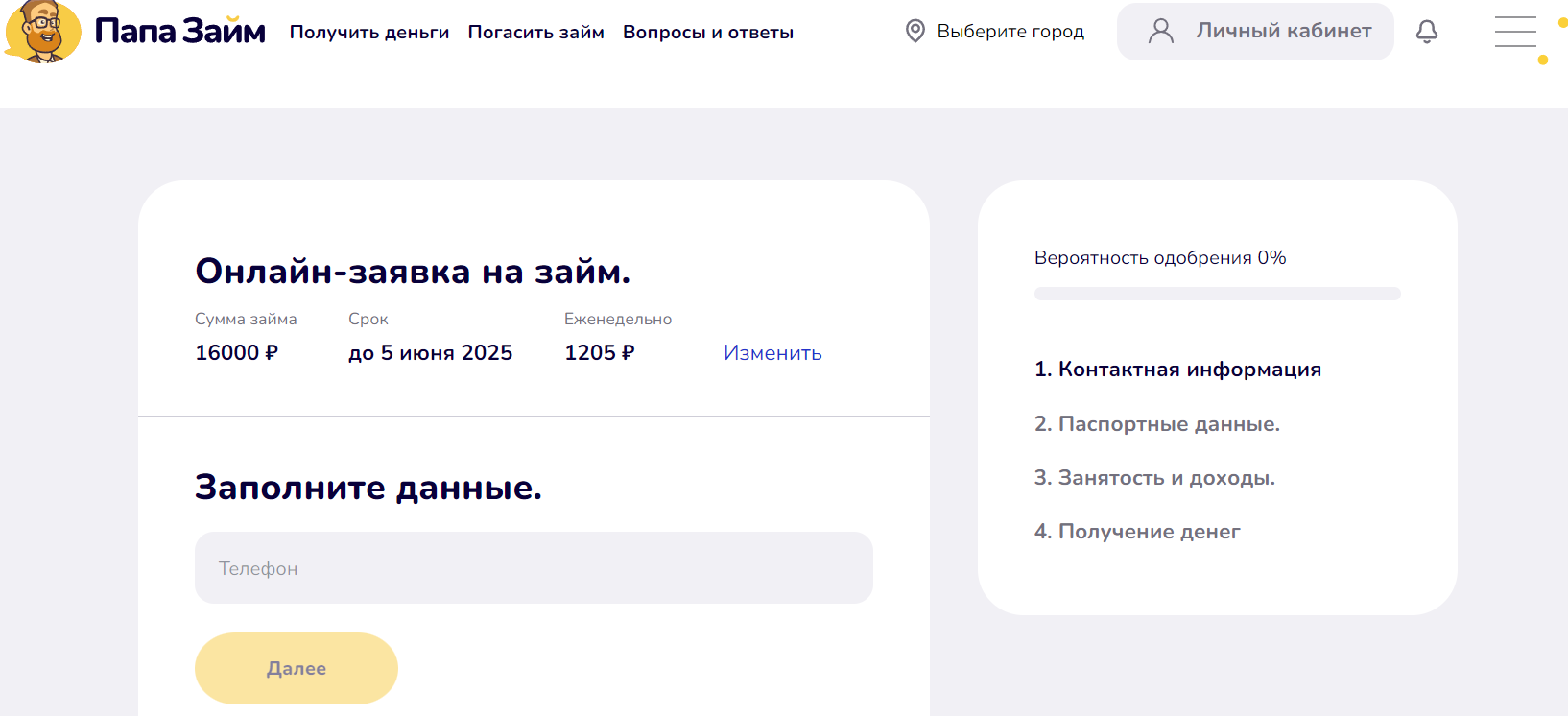
Task: Open Вопросы и ответы section
Action: tap(708, 32)
